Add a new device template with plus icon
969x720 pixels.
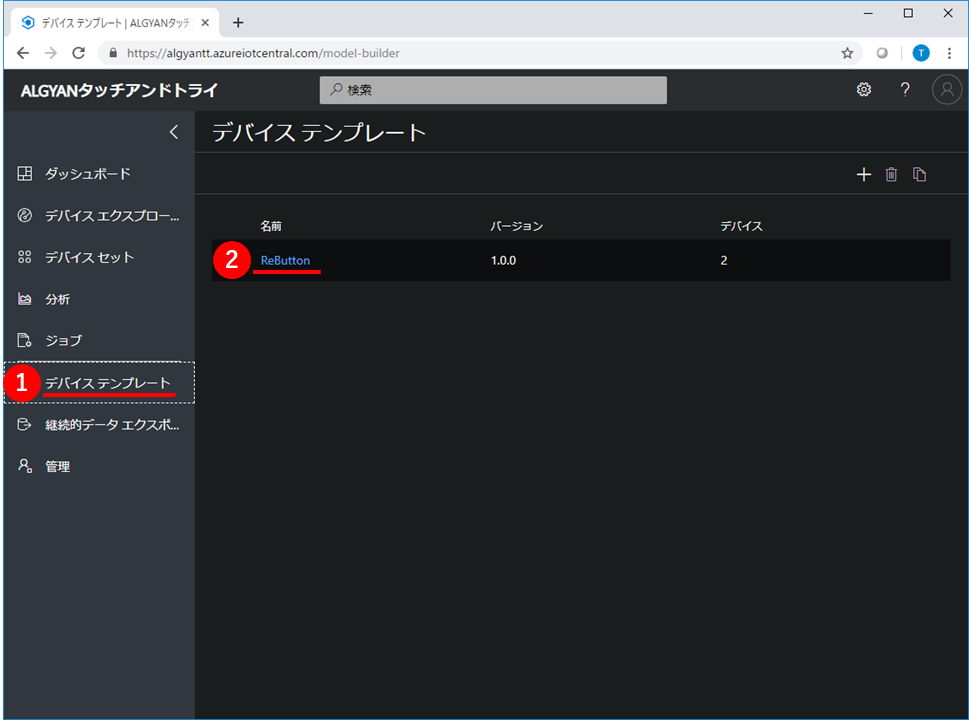863,174
